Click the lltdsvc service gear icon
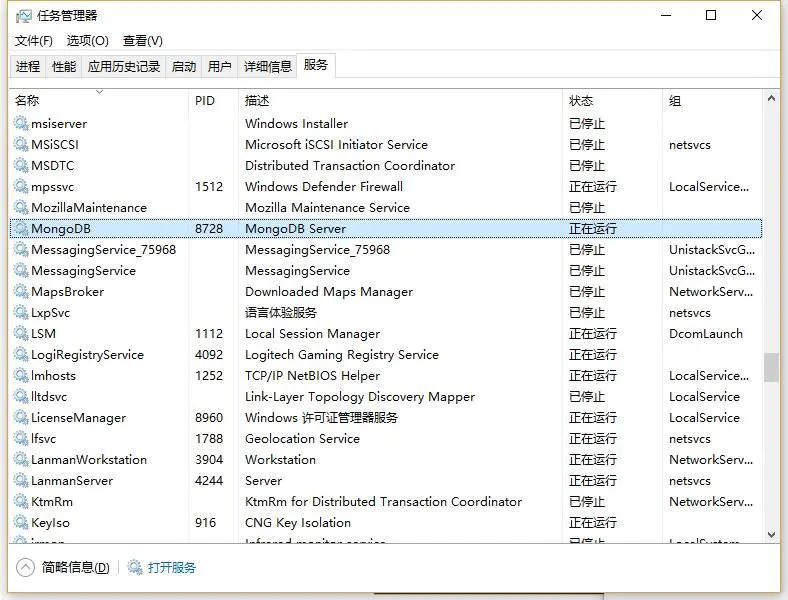Image resolution: width=788 pixels, height=600 pixels. tap(21, 396)
